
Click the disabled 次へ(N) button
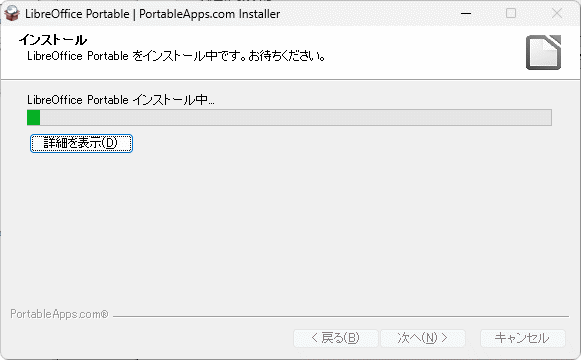coord(423,338)
